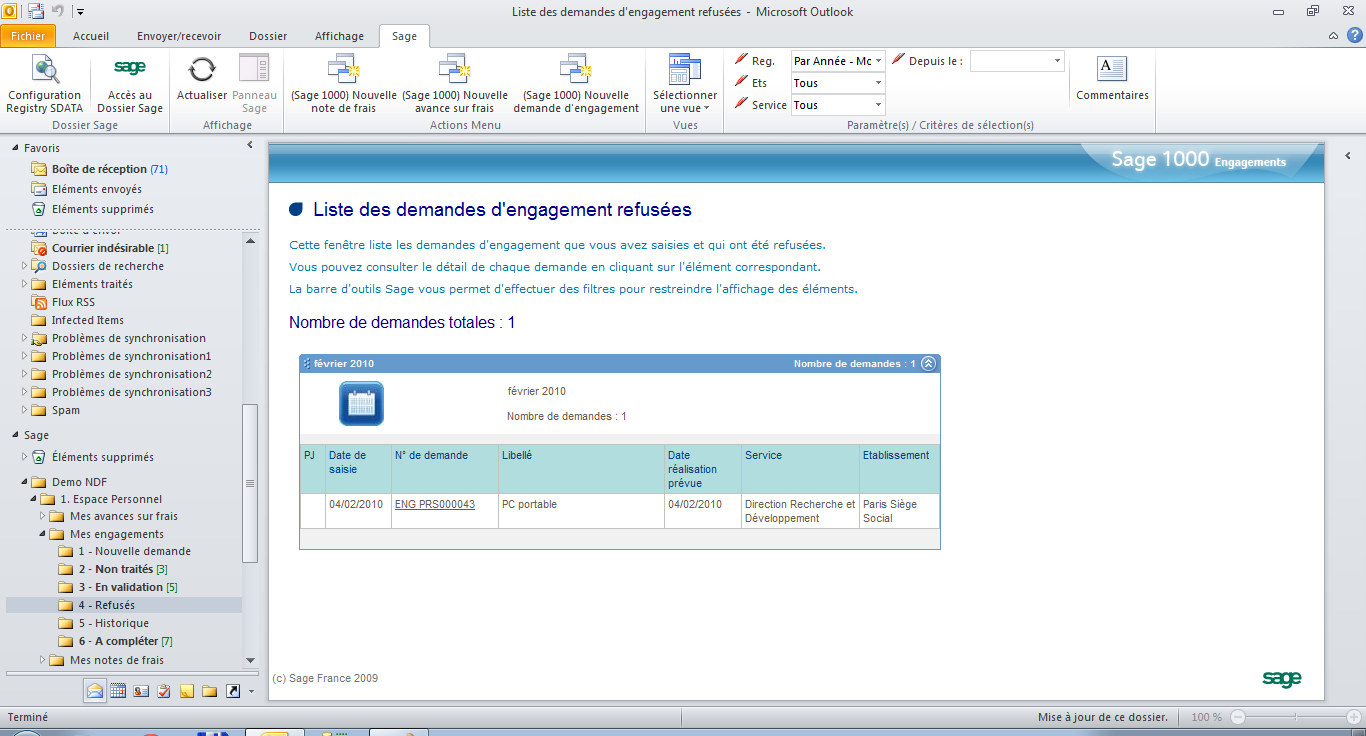
Task: Click the blue calendar icon for février 2010
Action: 361,403
